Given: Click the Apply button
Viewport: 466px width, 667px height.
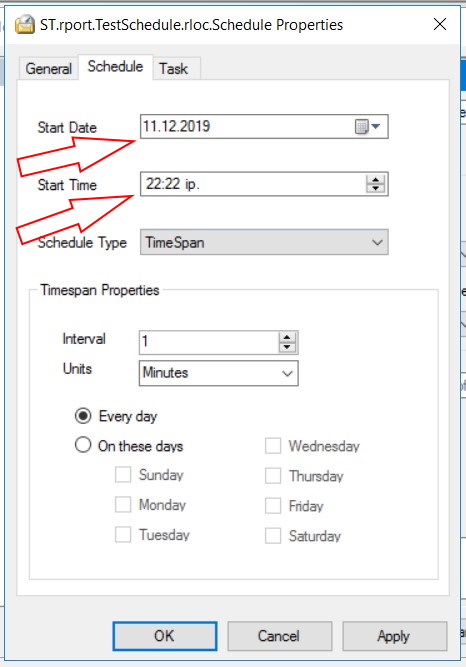Looking at the screenshot, I should coord(395,636).
